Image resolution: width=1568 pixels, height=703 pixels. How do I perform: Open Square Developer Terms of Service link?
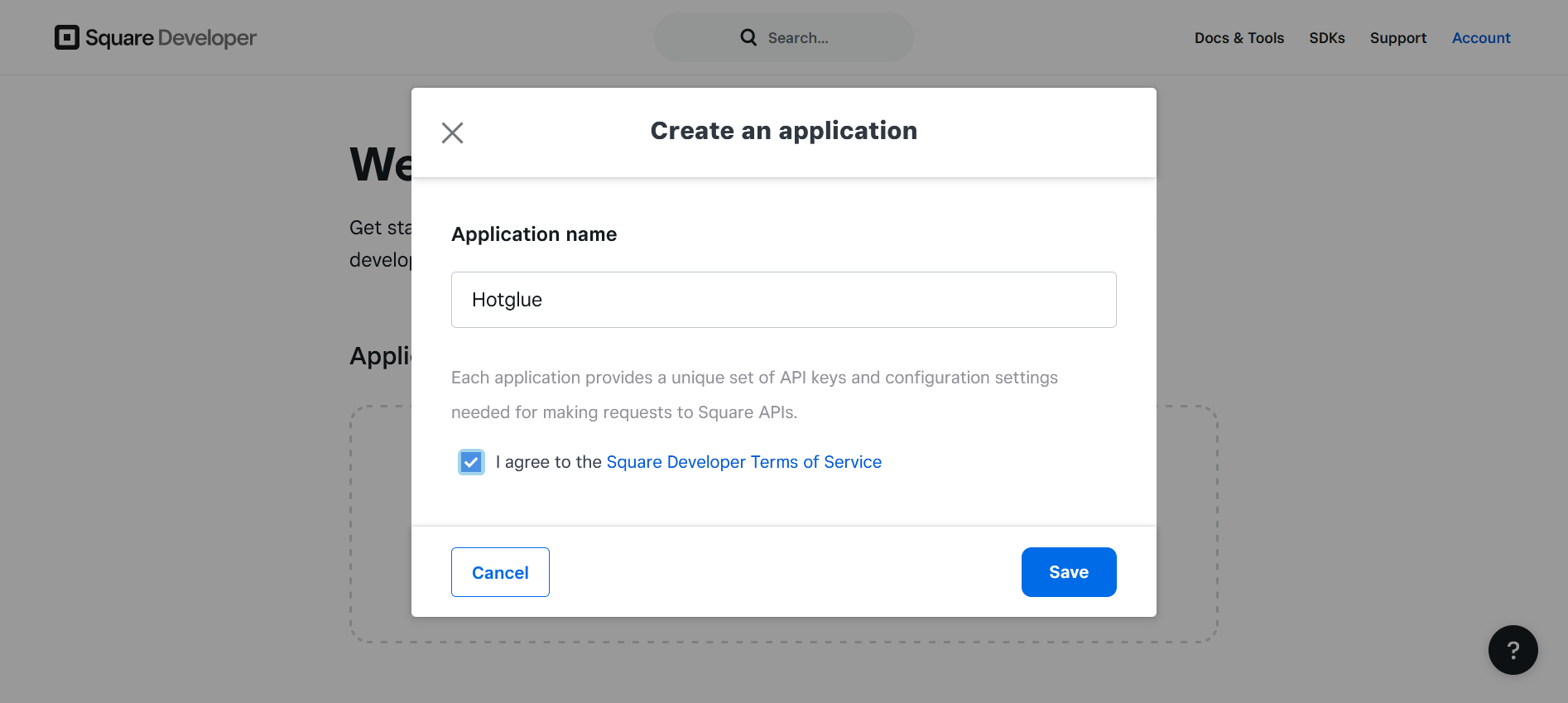click(x=743, y=462)
